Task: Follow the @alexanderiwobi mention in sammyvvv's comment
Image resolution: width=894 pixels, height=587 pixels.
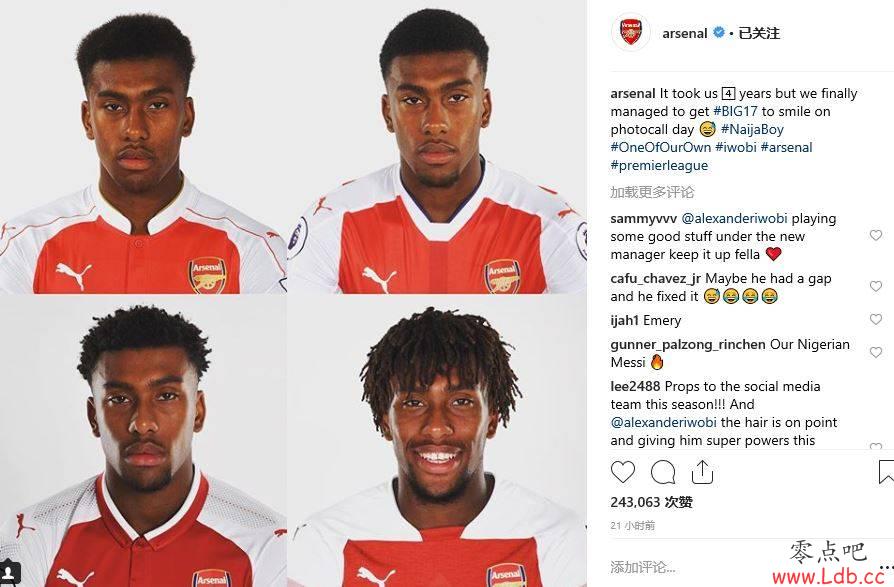Action: (734, 218)
